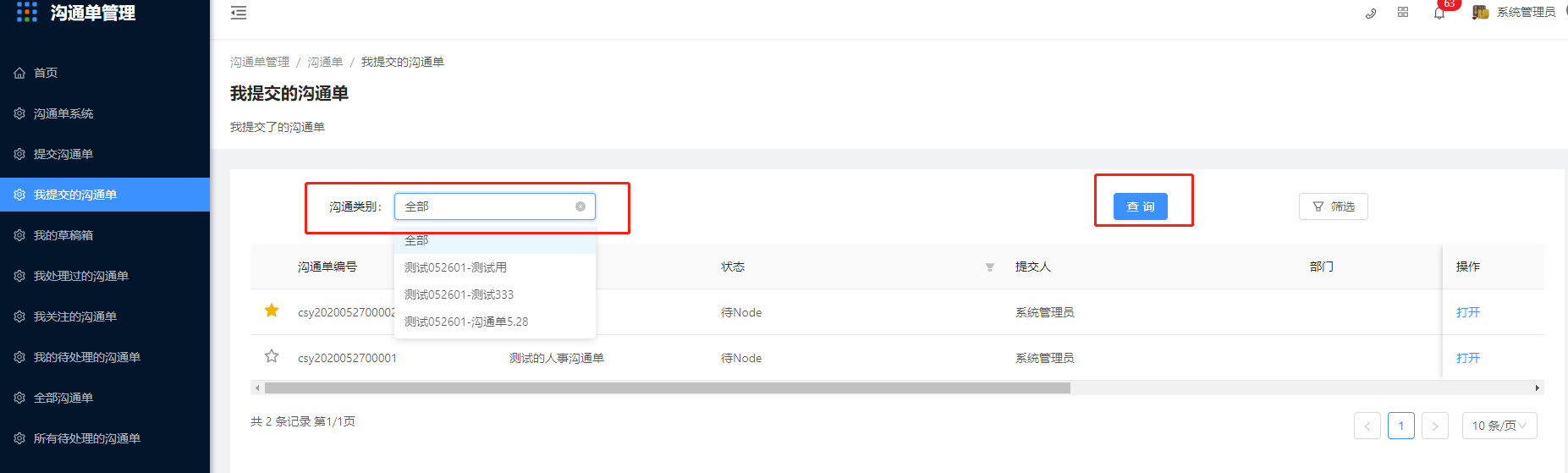Star the csy2020052700001 row
This screenshot has width=1568, height=473.
click(x=272, y=356)
